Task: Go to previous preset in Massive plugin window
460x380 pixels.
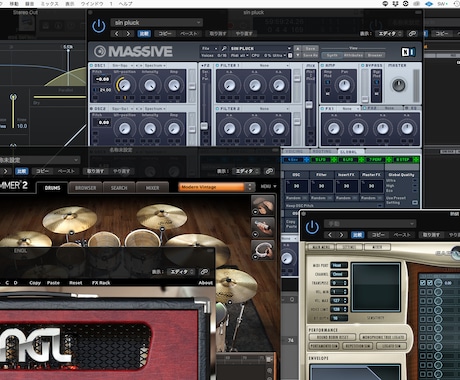Action: pyautogui.click(x=117, y=34)
